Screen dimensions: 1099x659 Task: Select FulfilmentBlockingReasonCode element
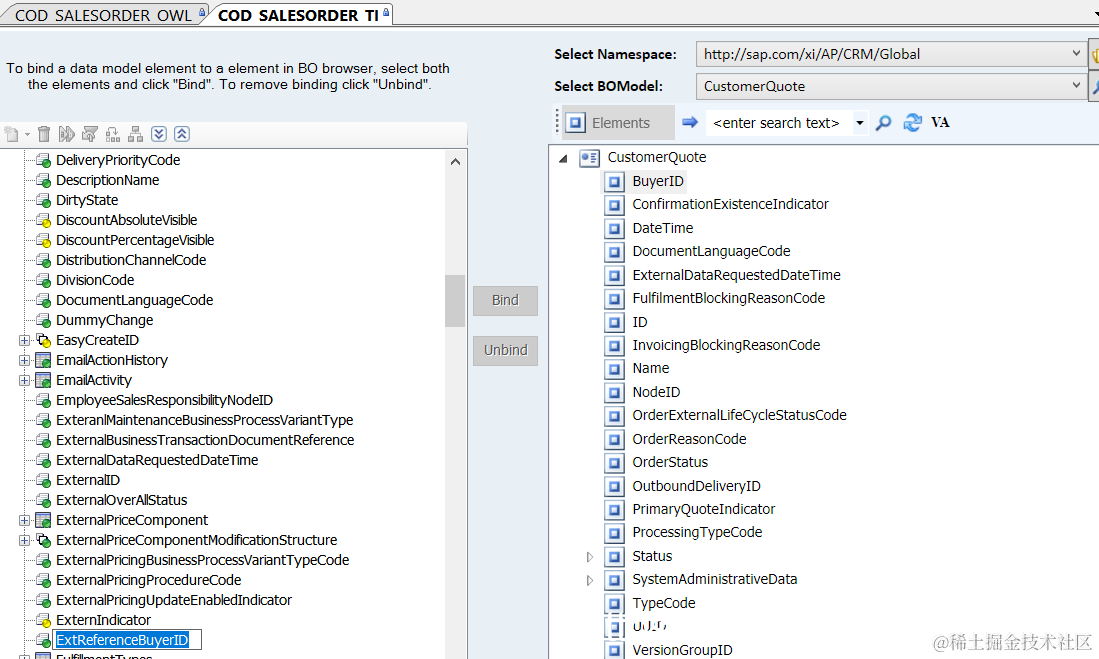point(728,298)
